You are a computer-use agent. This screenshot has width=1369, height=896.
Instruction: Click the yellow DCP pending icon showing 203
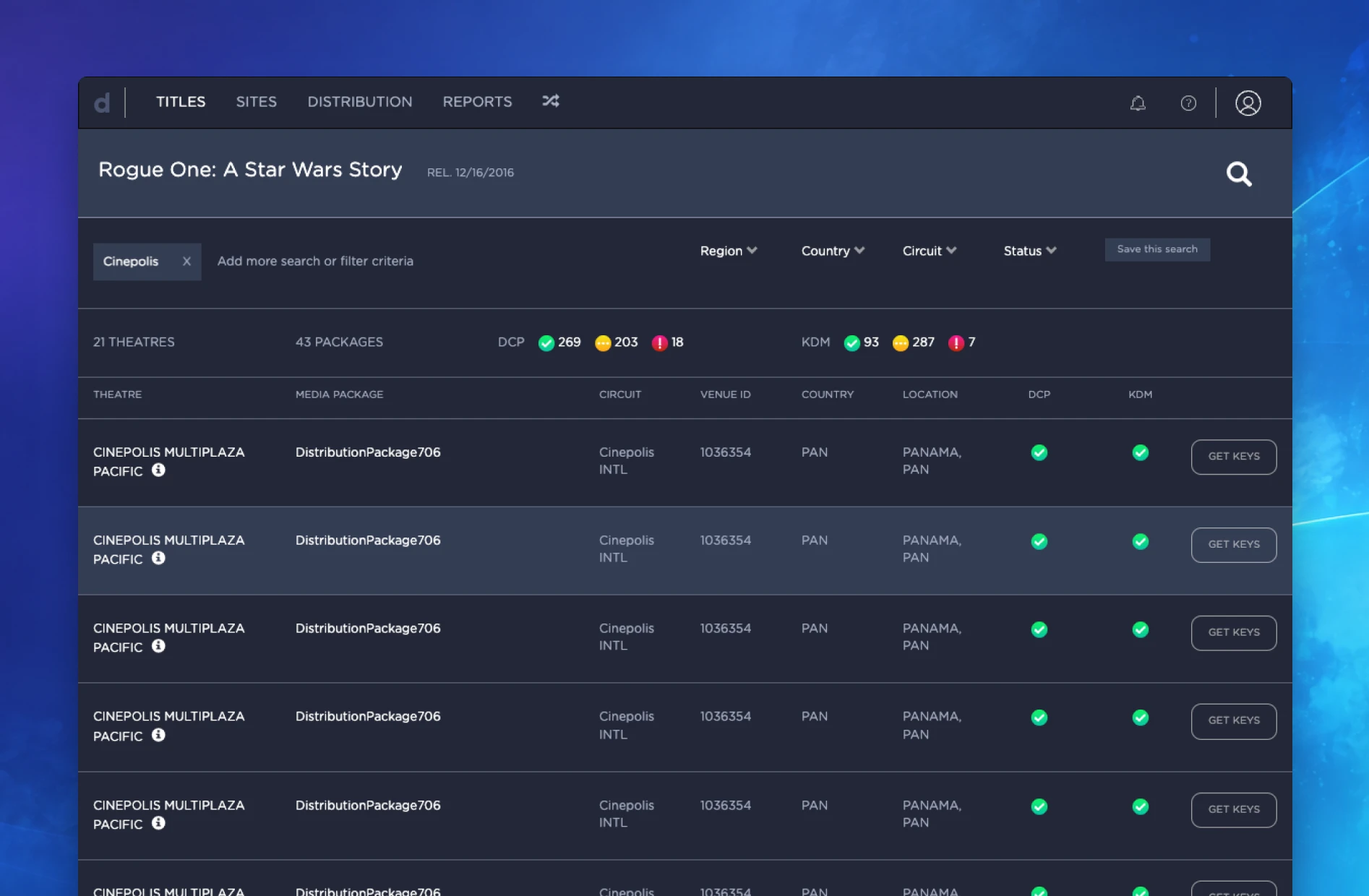603,343
